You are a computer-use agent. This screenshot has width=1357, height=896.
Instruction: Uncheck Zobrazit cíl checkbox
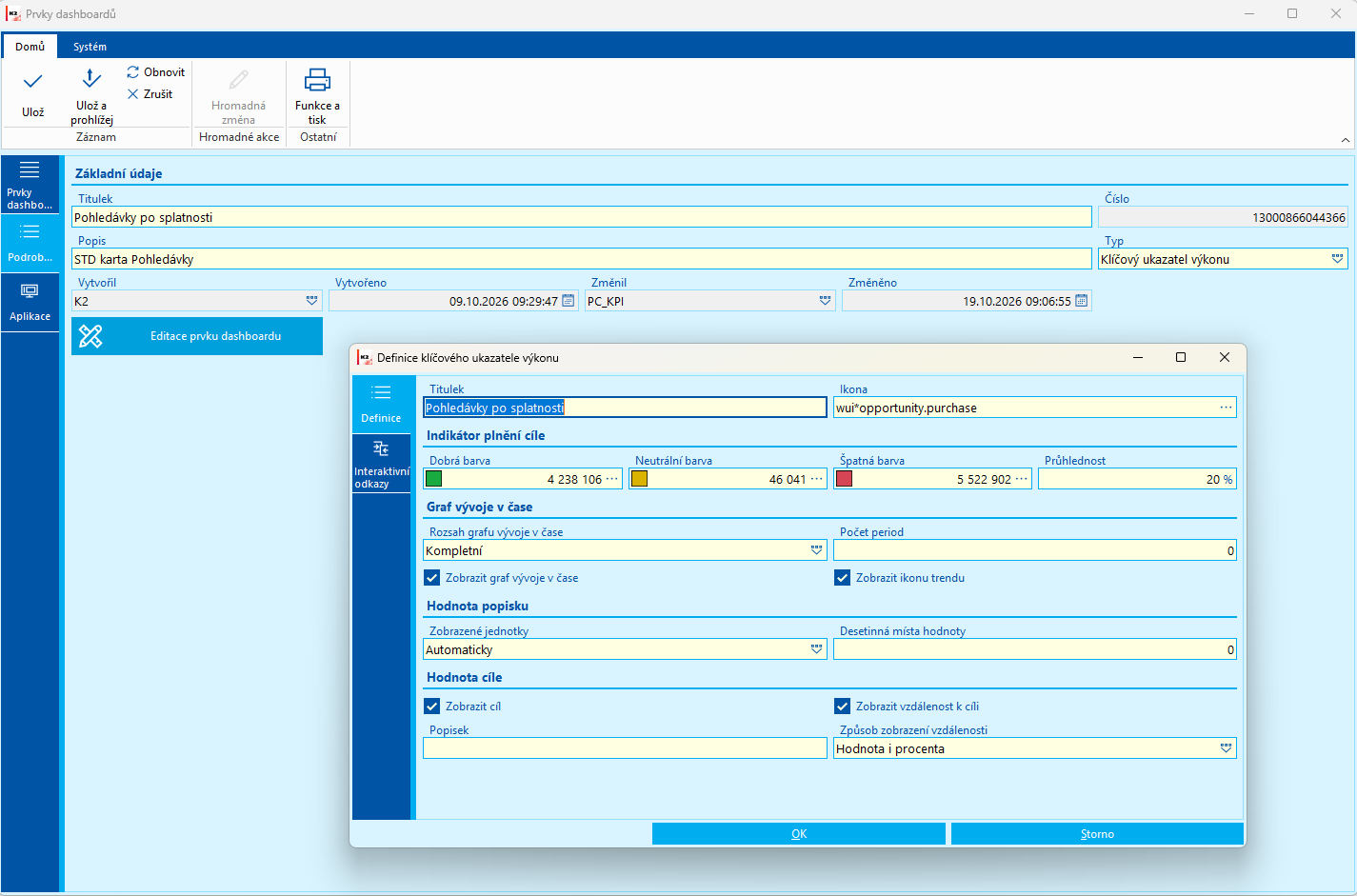432,707
